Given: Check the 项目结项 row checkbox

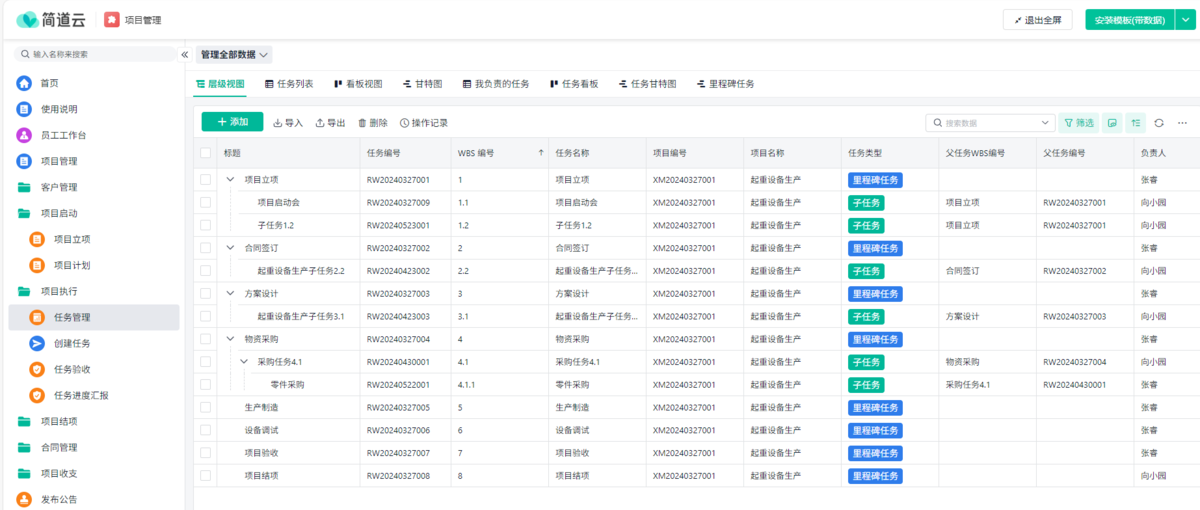Looking at the screenshot, I should point(206,475).
